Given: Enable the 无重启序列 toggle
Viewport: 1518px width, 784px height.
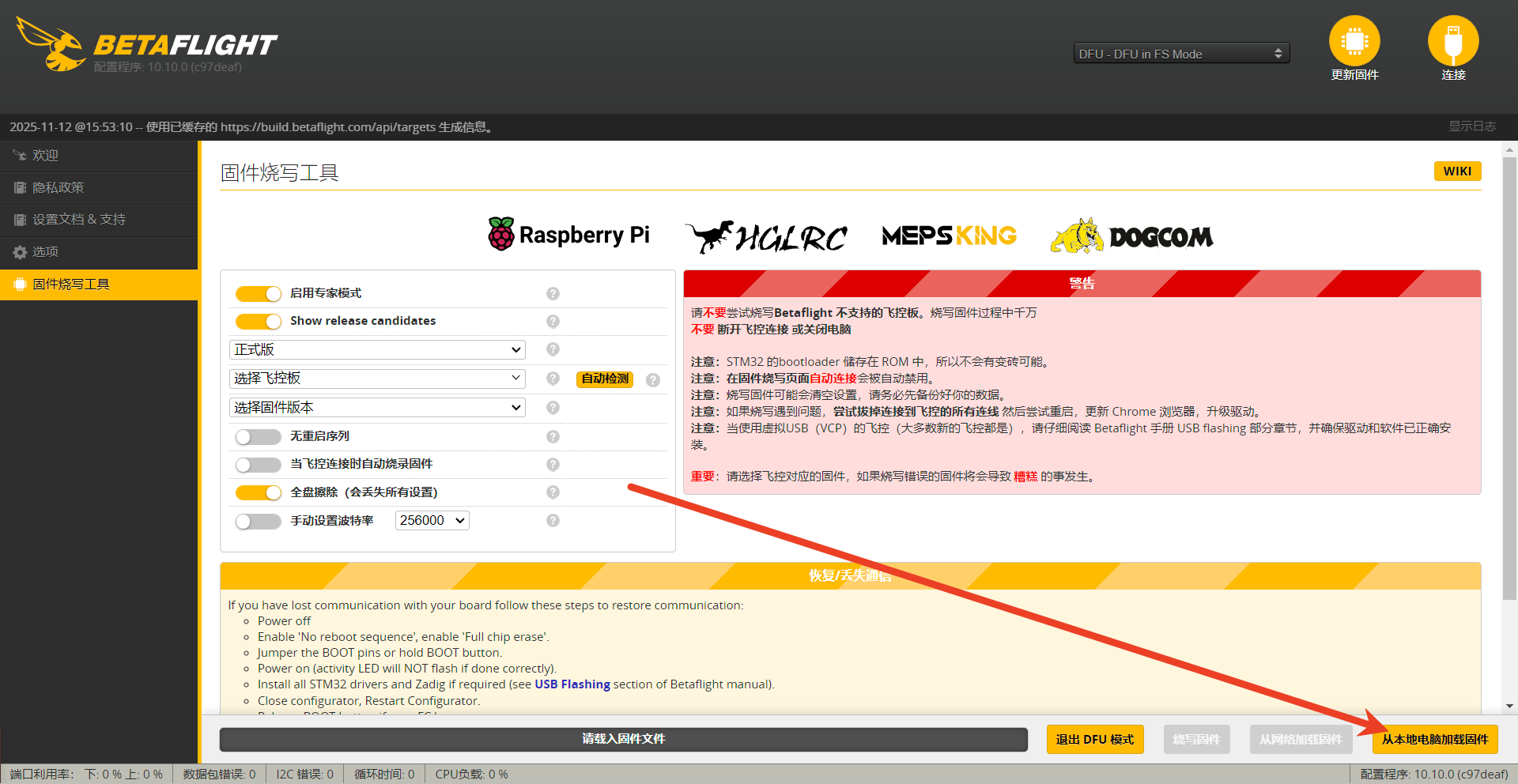Looking at the screenshot, I should [x=259, y=437].
